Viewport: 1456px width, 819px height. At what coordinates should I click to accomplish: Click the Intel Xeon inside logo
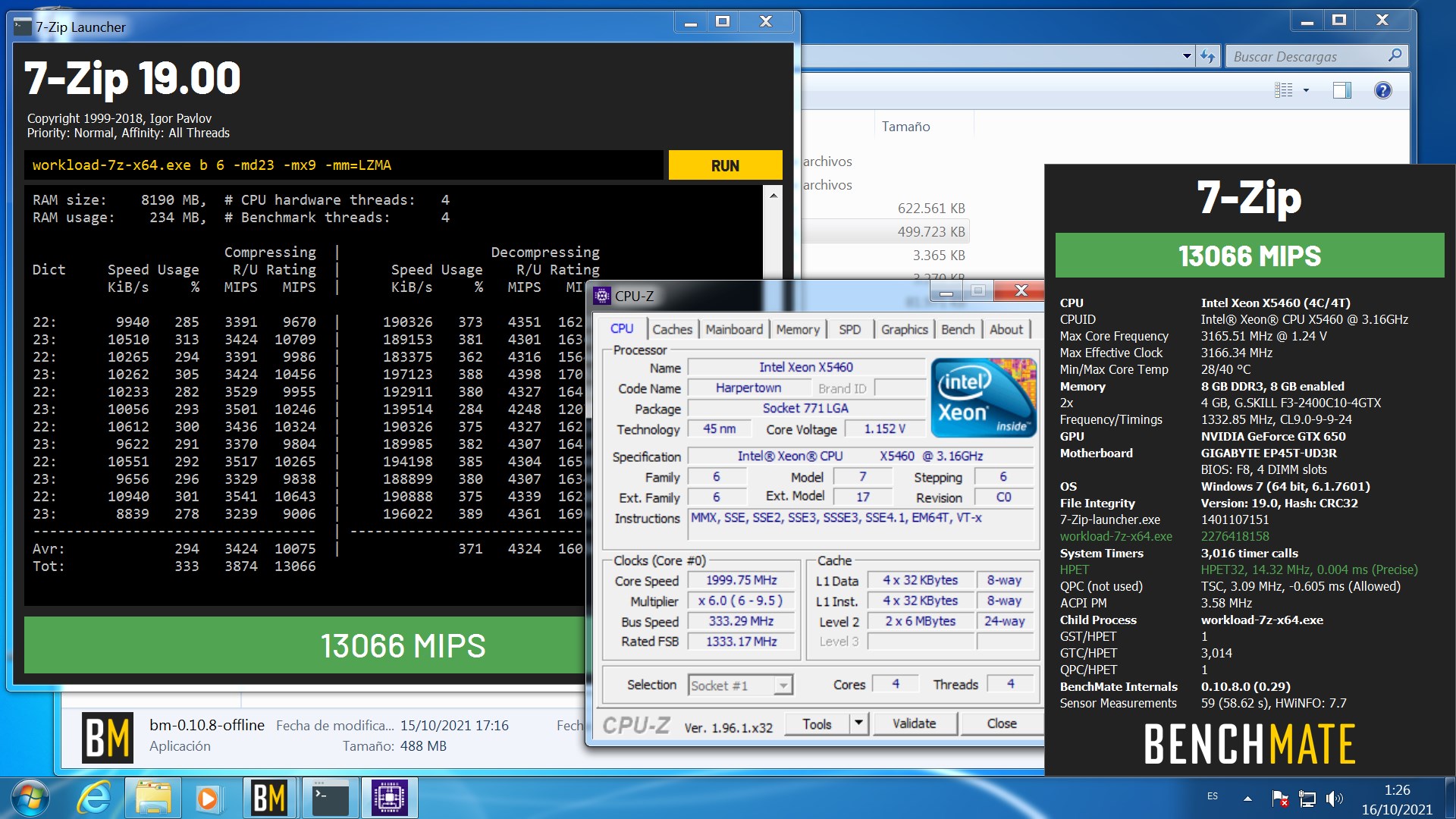click(x=984, y=397)
